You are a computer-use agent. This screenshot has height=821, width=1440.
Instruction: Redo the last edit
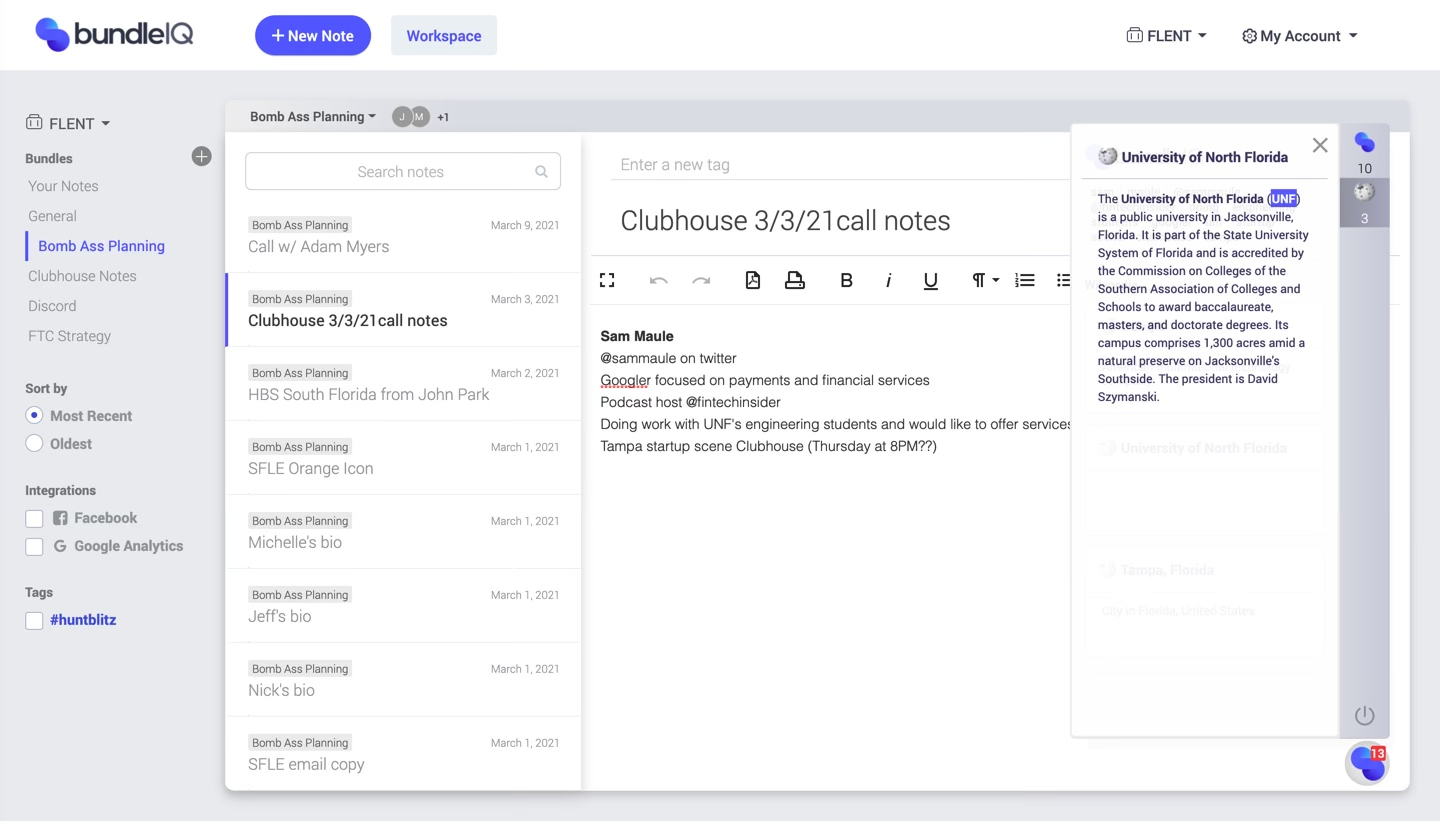click(x=701, y=281)
